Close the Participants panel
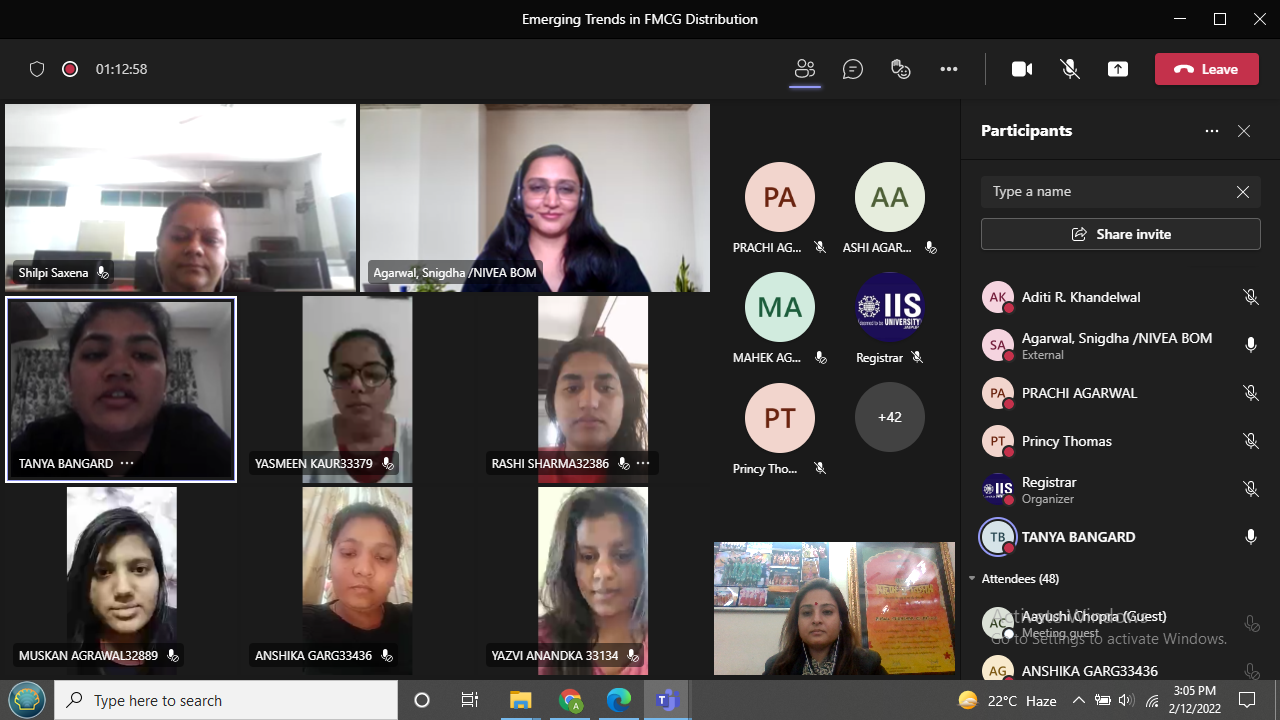Screen dimensions: 1280x720 point(1244,131)
